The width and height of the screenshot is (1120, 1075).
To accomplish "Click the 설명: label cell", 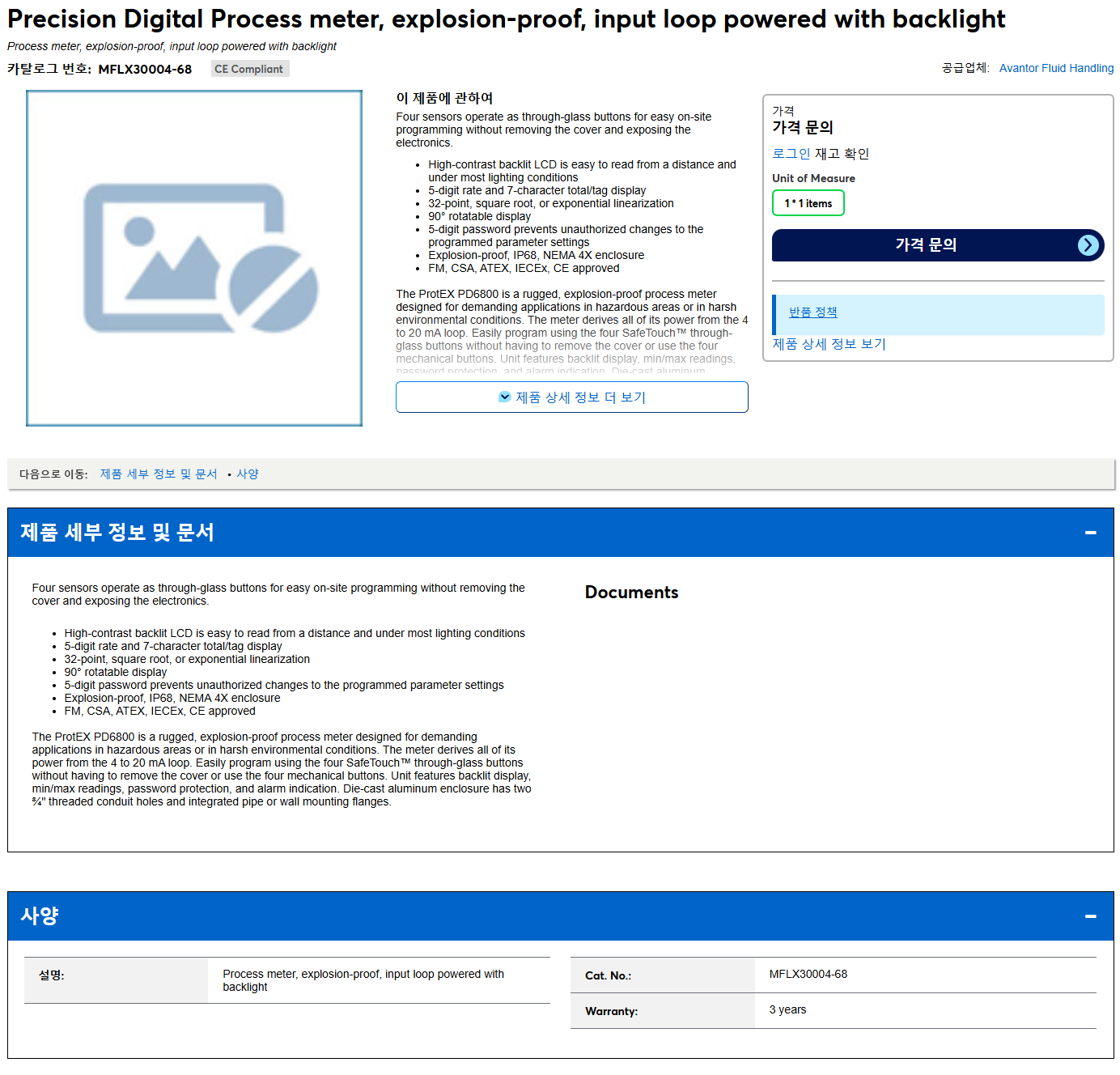I will [116, 980].
